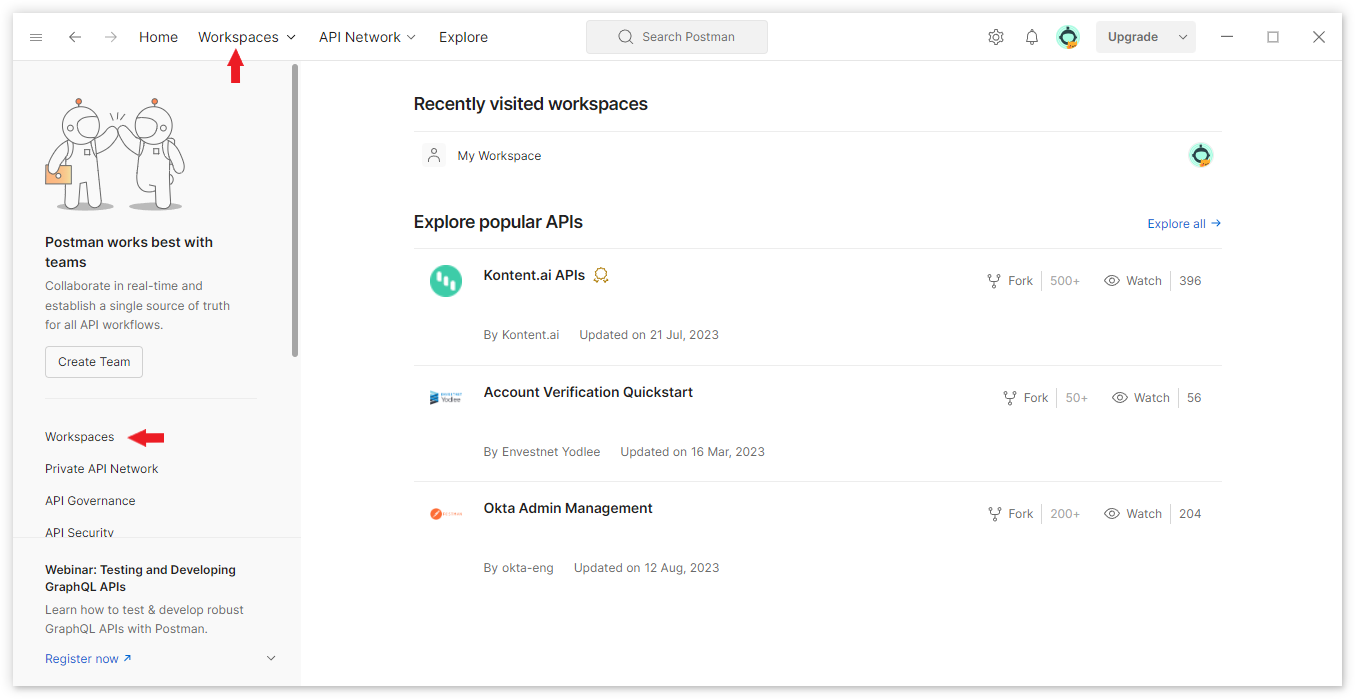Watch the Kontent.ai APIs collection
Image resolution: width=1355 pixels, height=699 pixels.
(1133, 281)
